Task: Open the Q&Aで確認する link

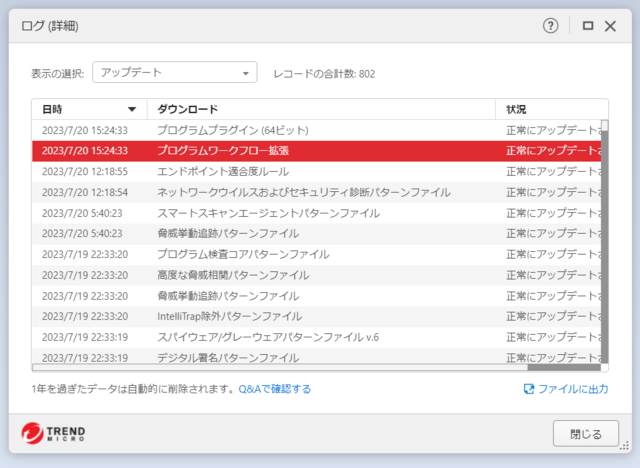Action: coord(275,389)
